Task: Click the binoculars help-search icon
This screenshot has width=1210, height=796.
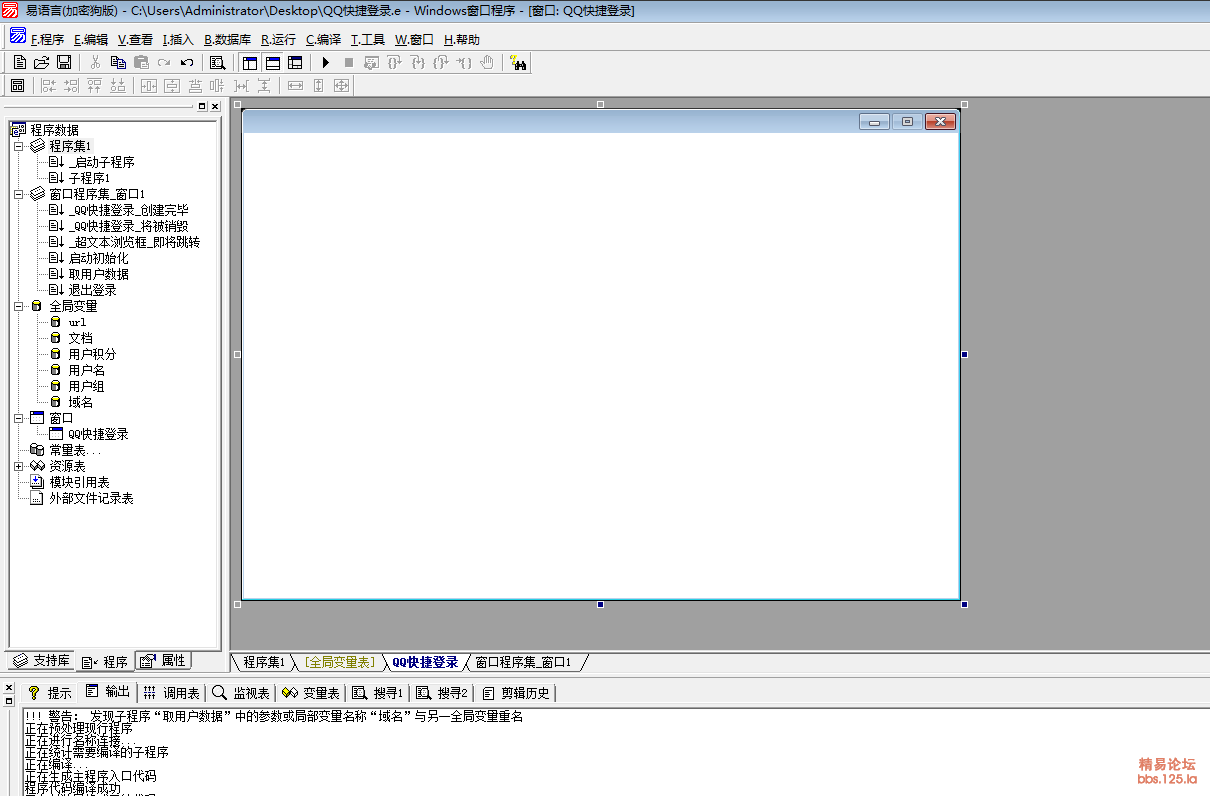Action: [518, 63]
